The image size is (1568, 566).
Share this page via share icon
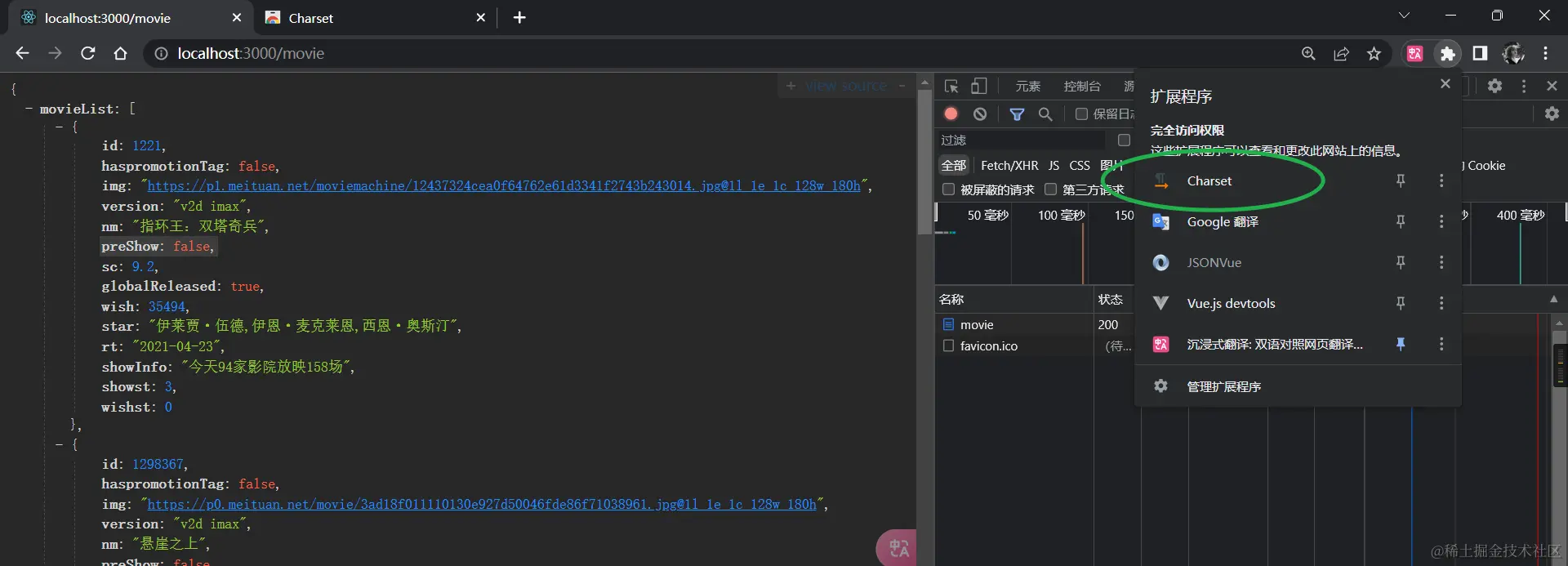1341,53
